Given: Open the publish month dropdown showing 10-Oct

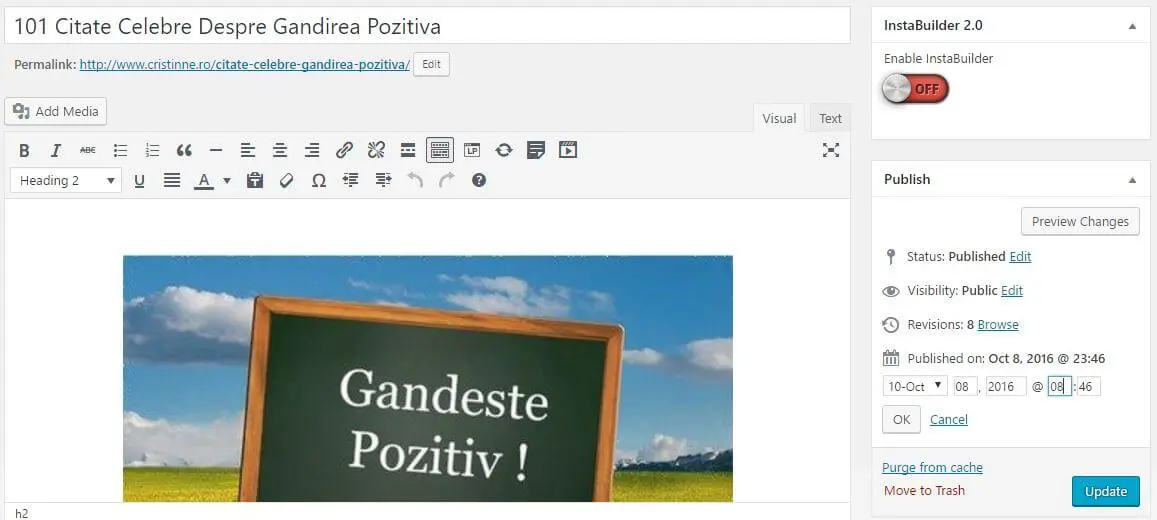Looking at the screenshot, I should (x=914, y=386).
